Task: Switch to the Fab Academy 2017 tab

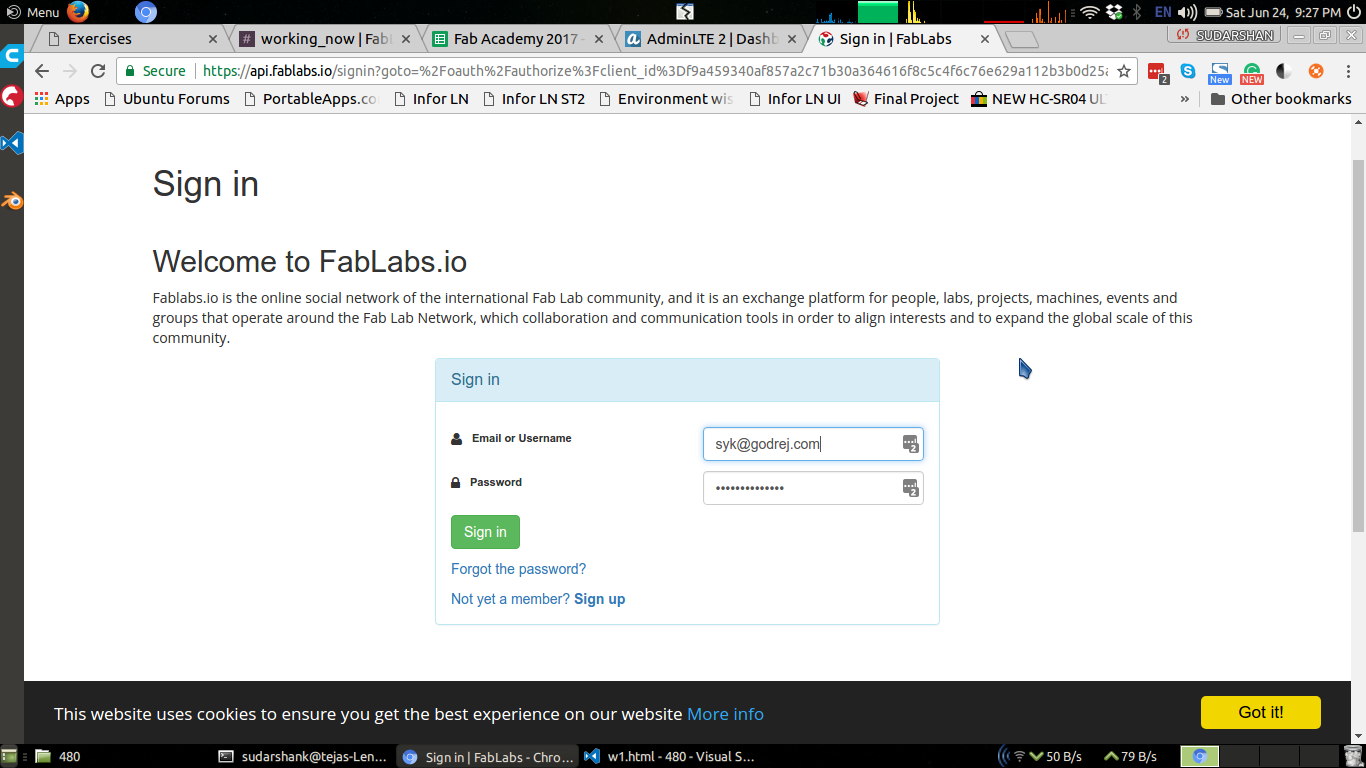Action: click(x=518, y=39)
